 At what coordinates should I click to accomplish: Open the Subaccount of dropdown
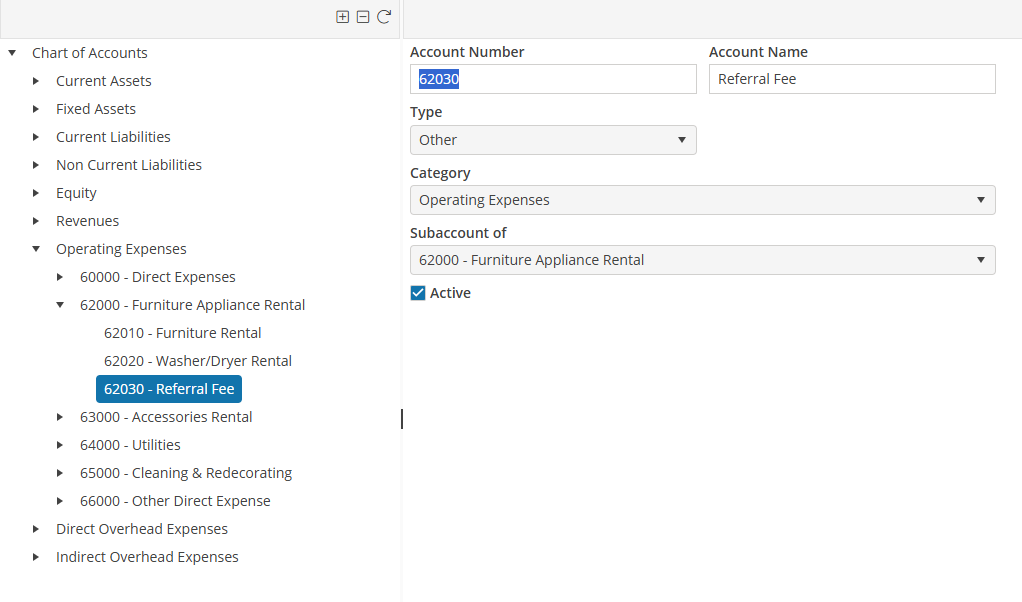pyautogui.click(x=702, y=260)
